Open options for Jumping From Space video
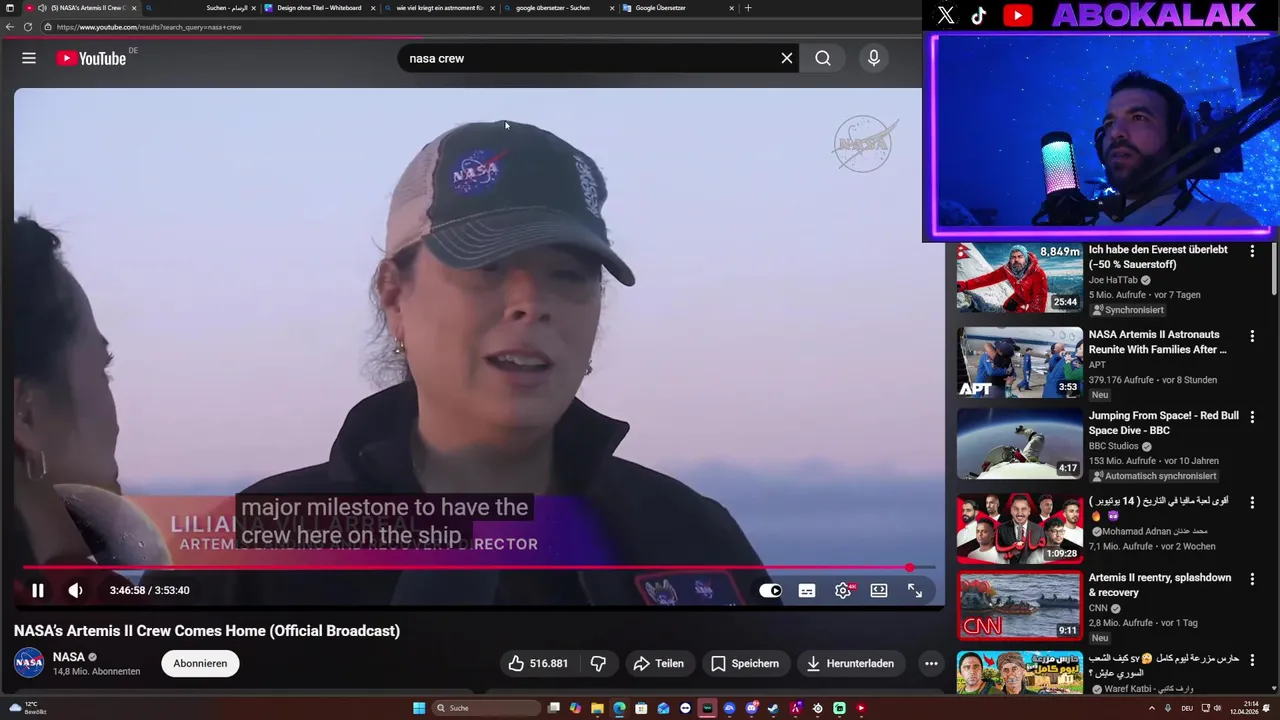 point(1252,417)
